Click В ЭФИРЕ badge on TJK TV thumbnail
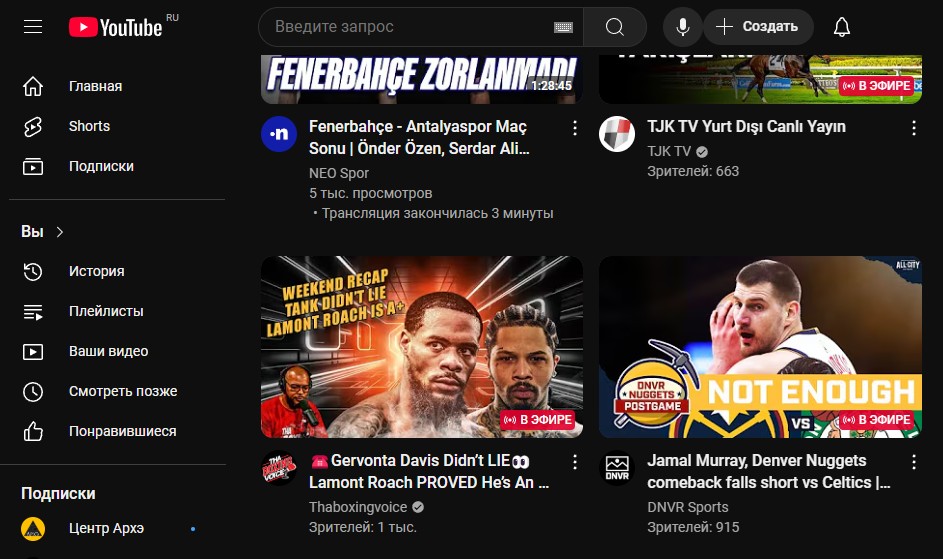The width and height of the screenshot is (943, 559). tap(876, 86)
